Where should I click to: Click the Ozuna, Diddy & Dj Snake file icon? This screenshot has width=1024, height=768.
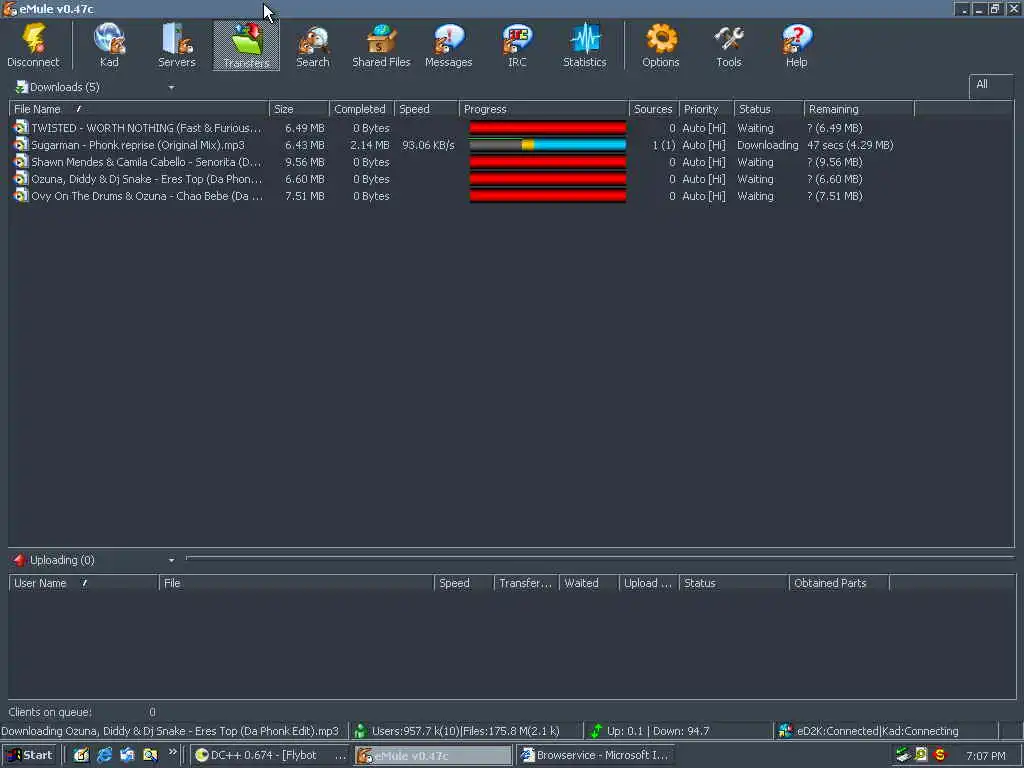pos(21,179)
